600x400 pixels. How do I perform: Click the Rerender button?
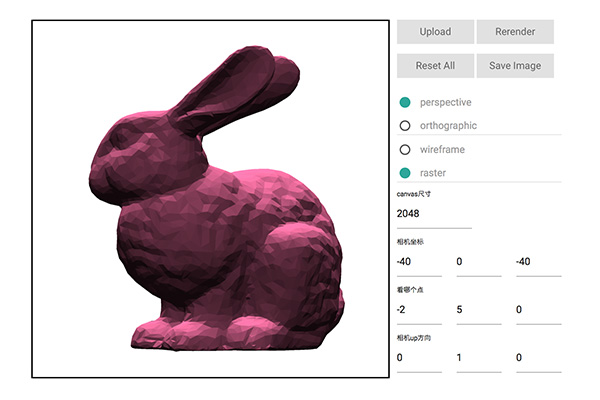515,32
